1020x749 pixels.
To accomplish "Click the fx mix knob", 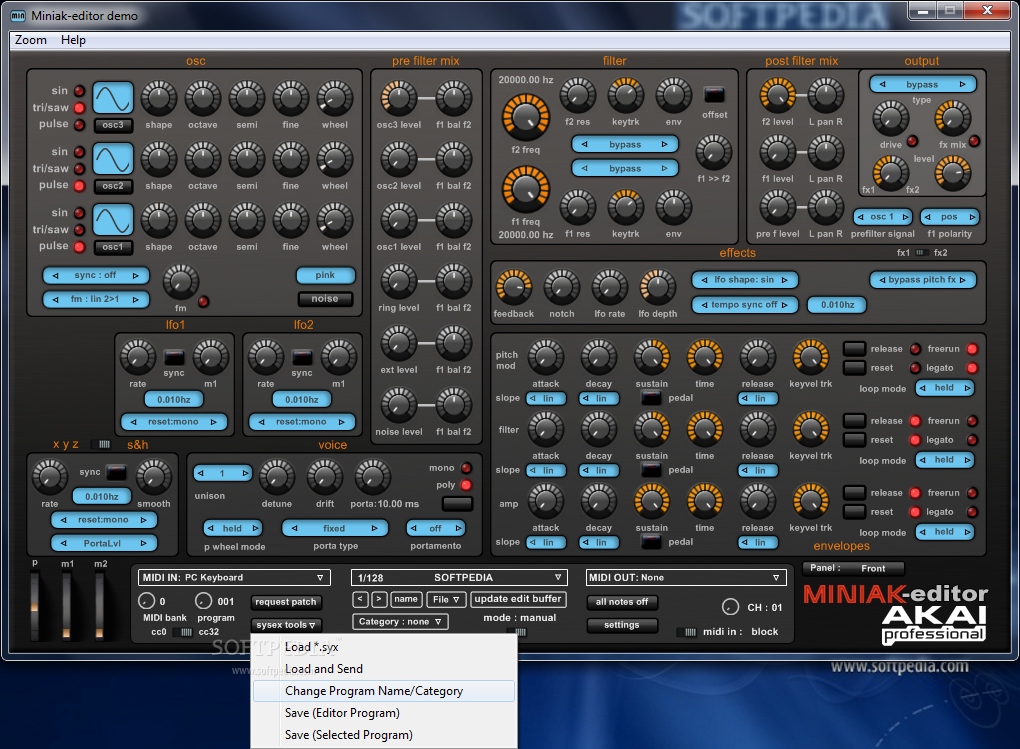I will 952,119.
